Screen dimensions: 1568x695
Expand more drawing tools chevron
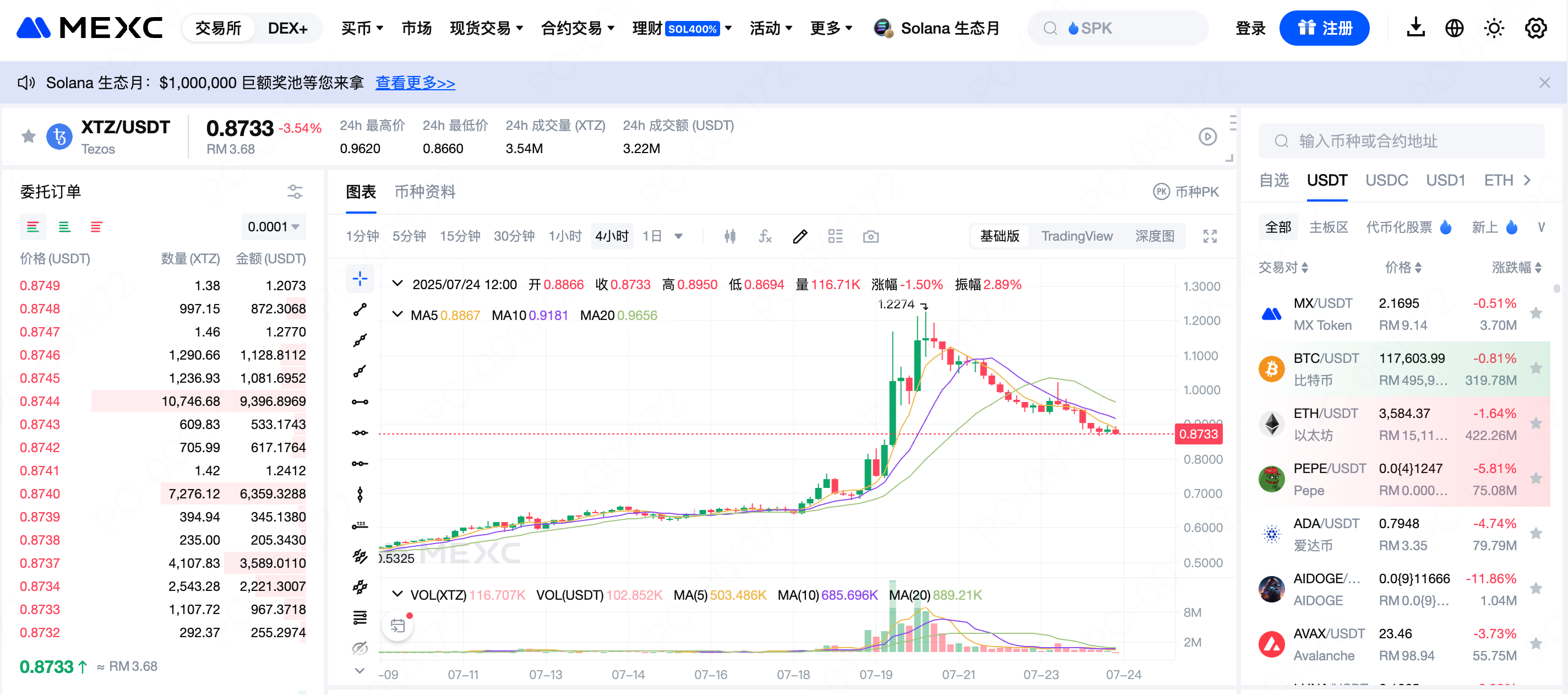pyautogui.click(x=360, y=671)
